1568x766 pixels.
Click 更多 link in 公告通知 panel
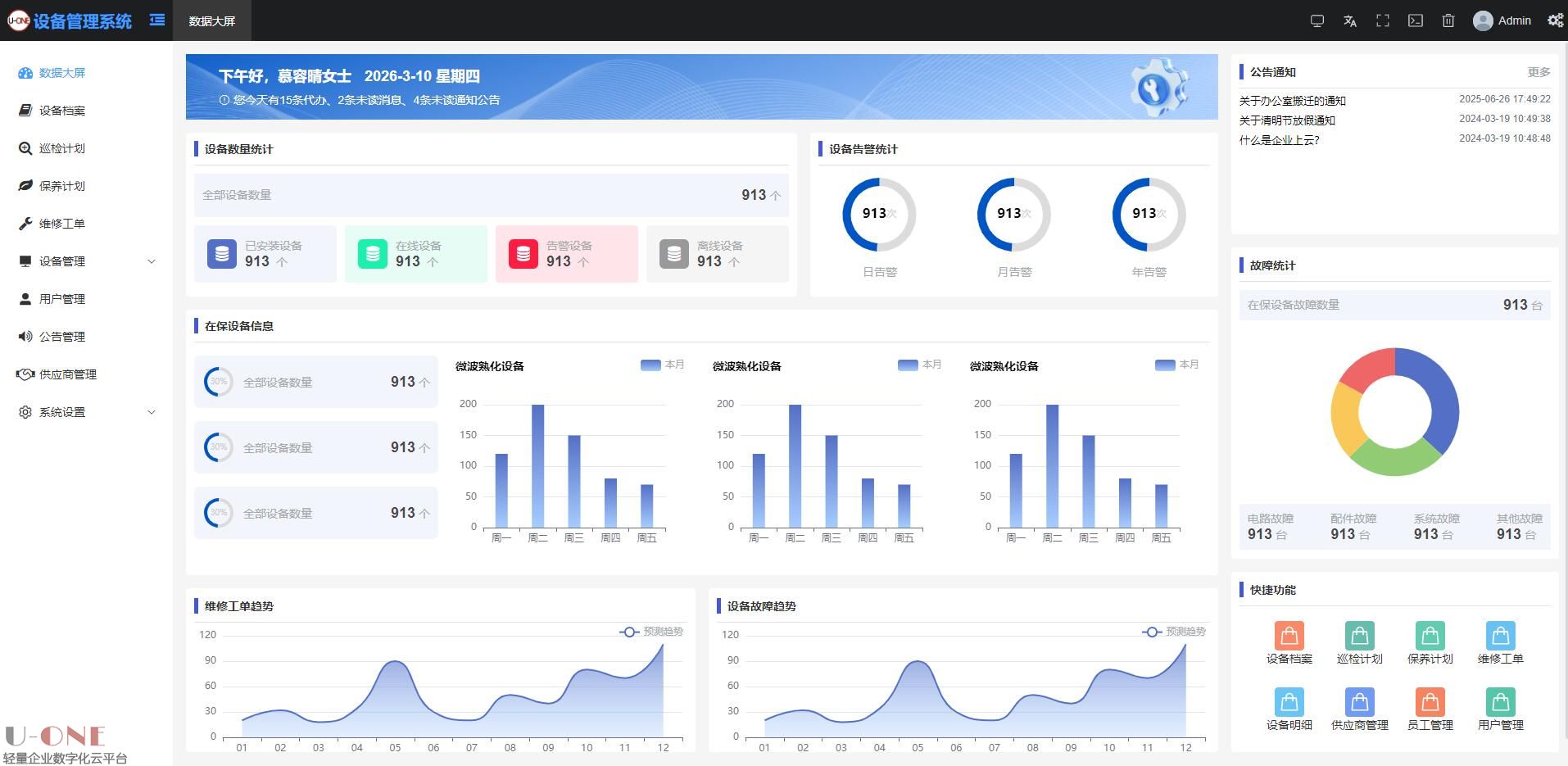tap(1539, 72)
